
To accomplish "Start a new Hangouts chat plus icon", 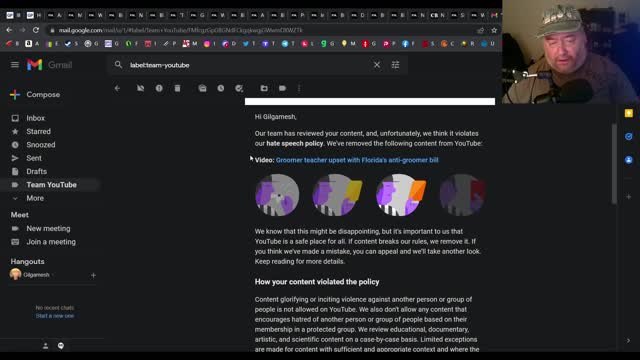I will (93, 275).
